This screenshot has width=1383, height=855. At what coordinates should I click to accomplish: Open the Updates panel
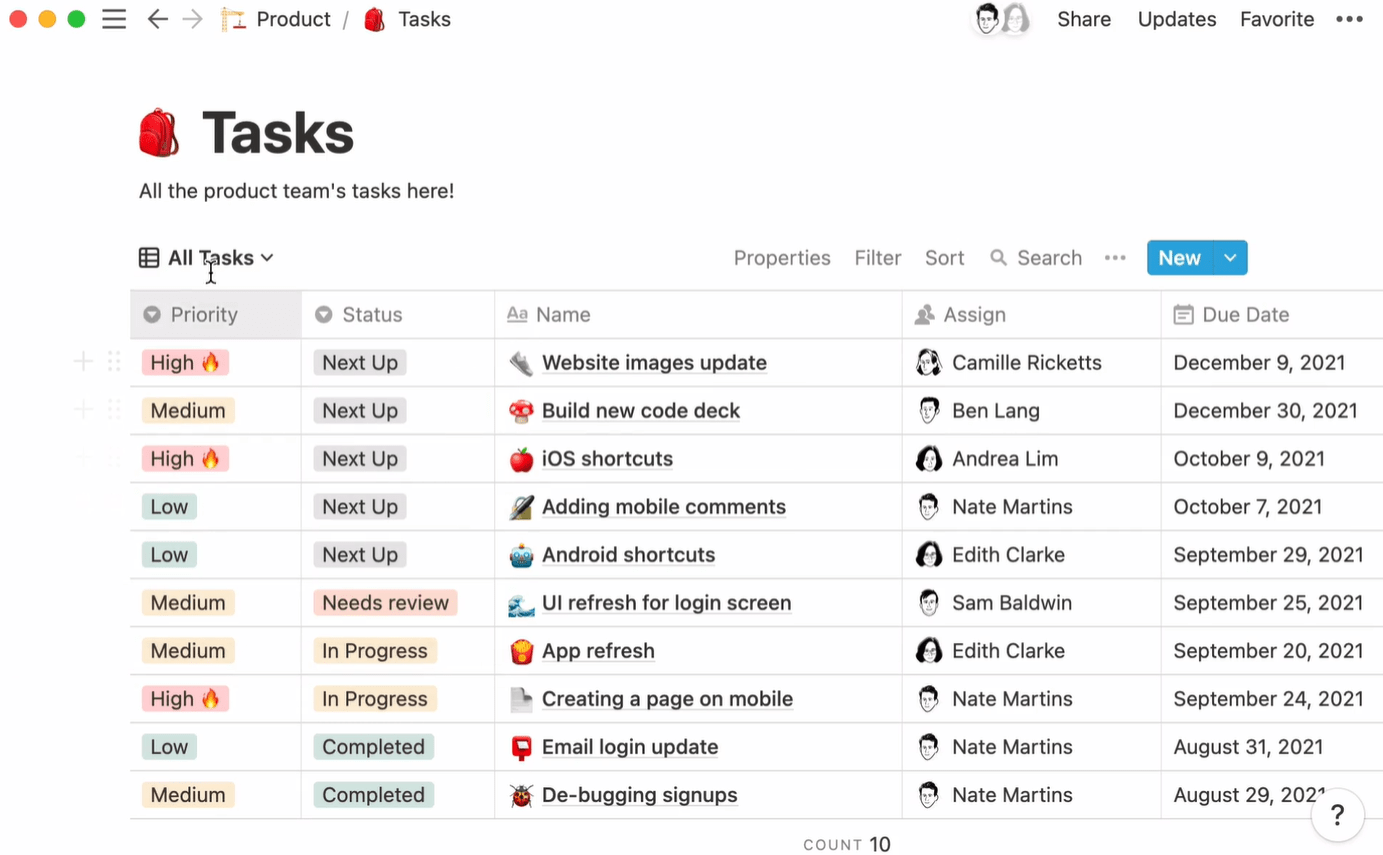pos(1177,19)
